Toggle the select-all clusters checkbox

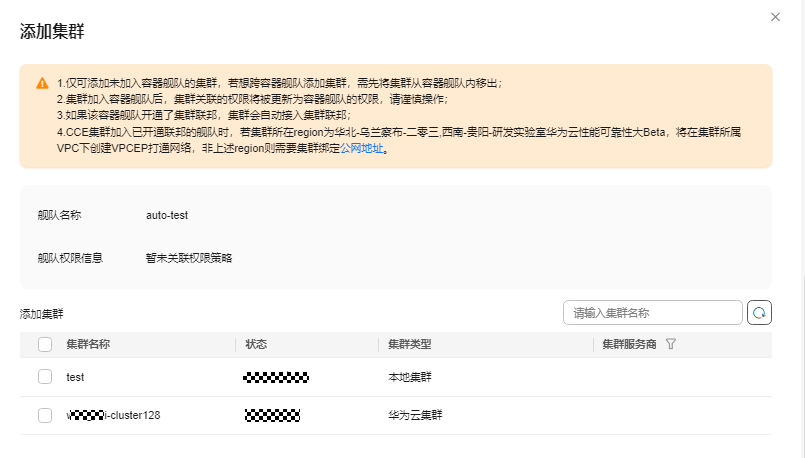point(45,344)
